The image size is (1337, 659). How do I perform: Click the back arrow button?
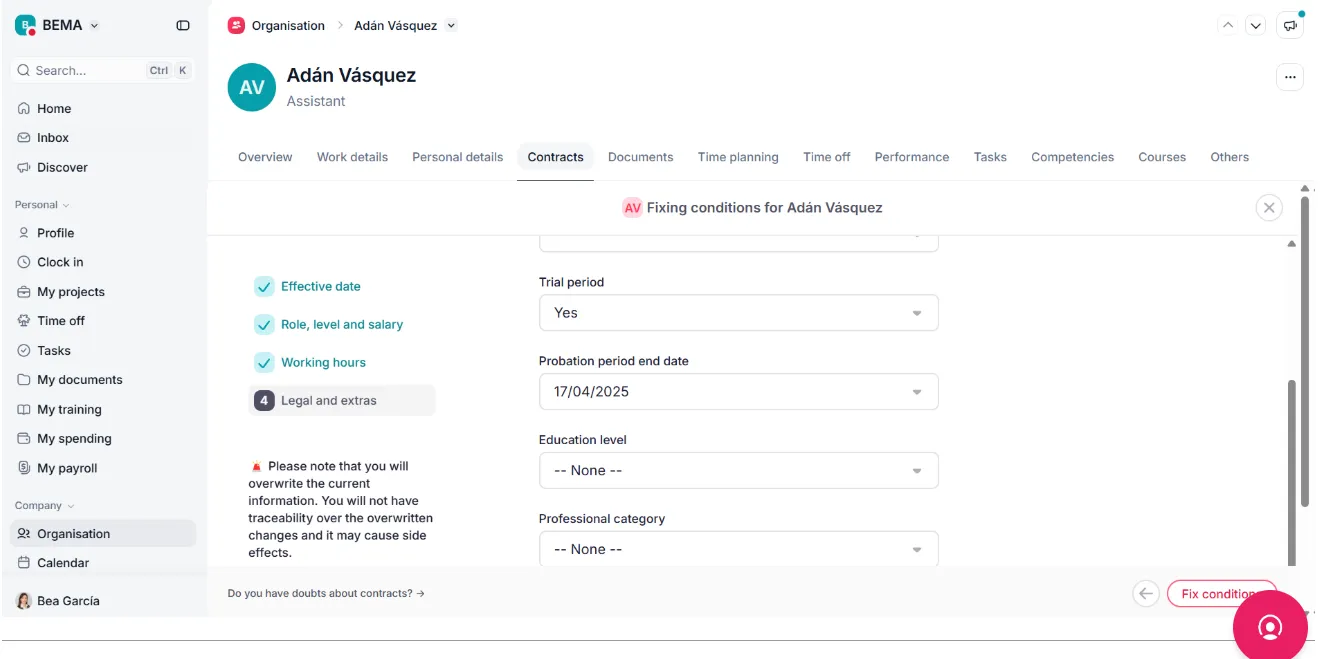1146,594
